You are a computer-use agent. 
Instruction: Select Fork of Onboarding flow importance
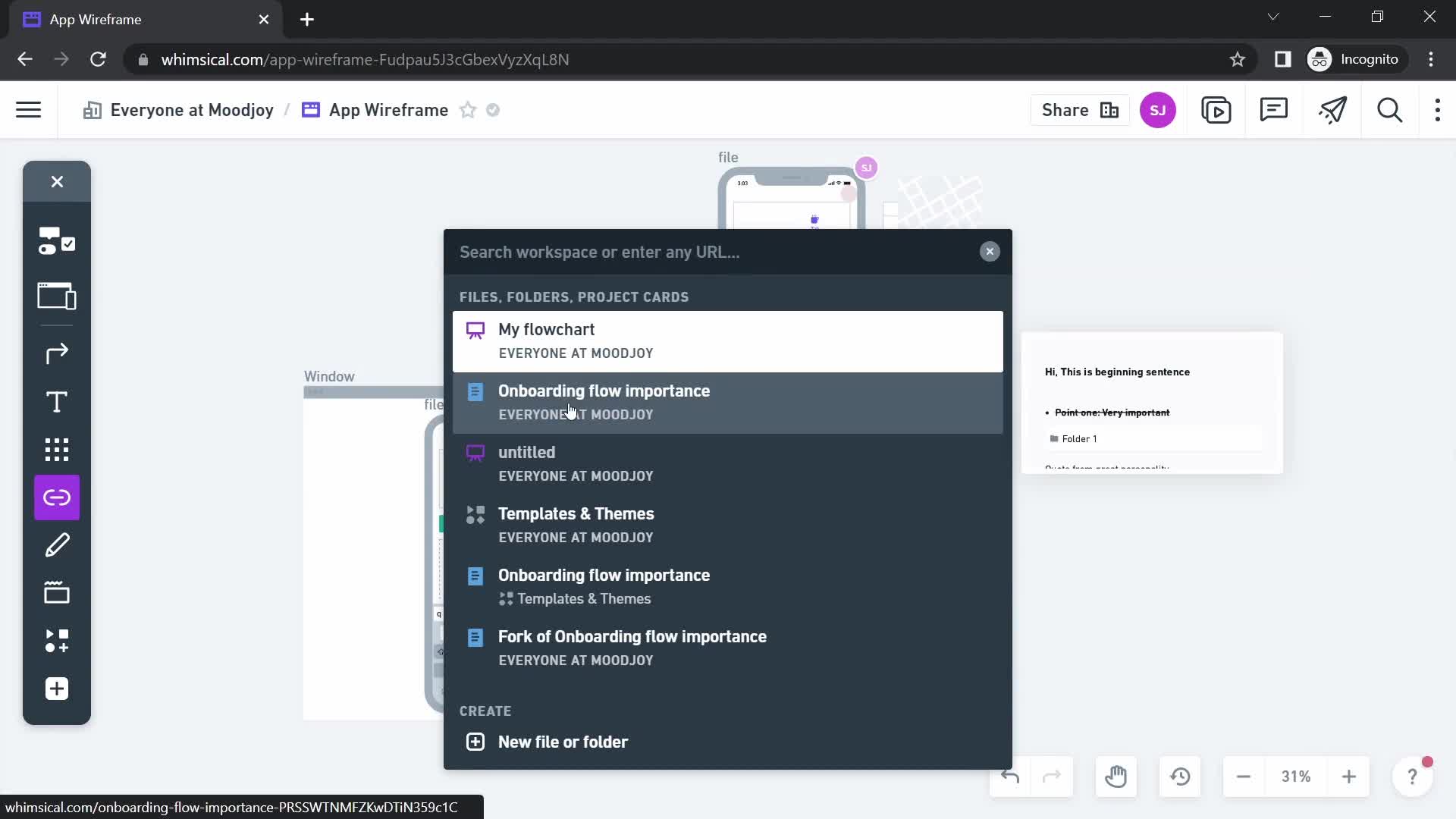point(728,648)
